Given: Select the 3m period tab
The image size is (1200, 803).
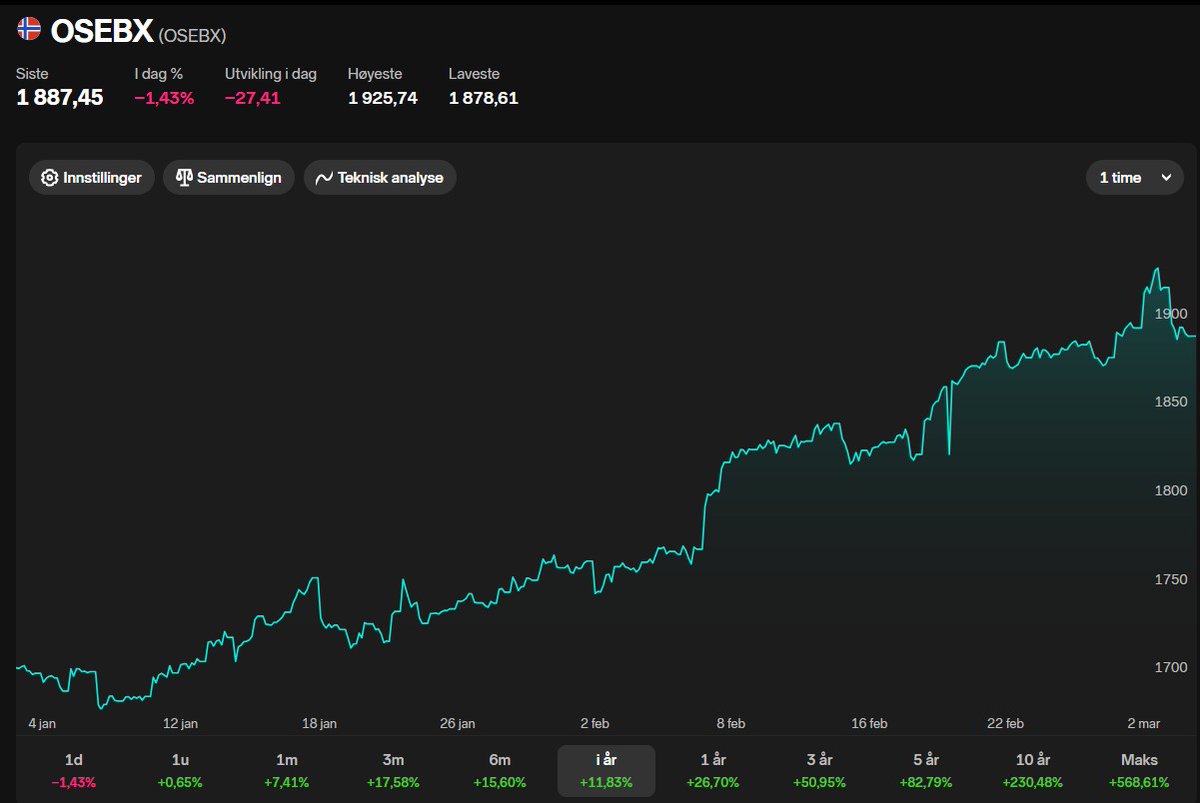Looking at the screenshot, I should 393,770.
